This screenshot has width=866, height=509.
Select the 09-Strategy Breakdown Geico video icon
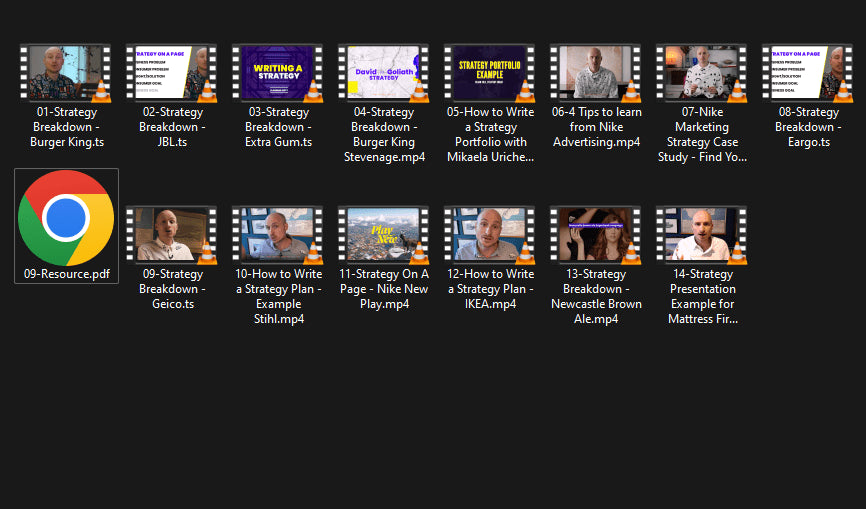(171, 235)
